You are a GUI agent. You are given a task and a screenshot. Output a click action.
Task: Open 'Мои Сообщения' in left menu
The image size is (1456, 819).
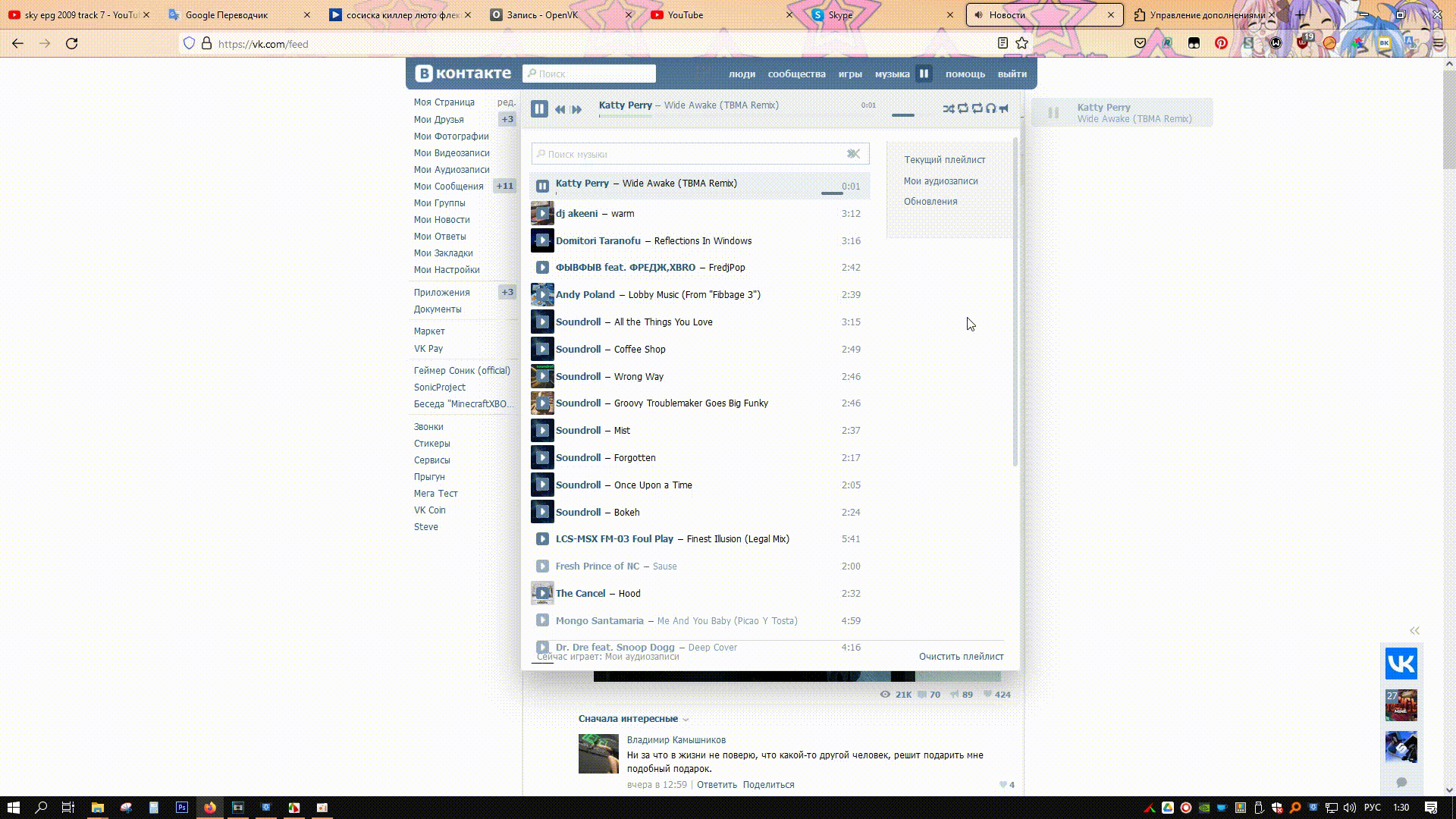pyautogui.click(x=448, y=187)
